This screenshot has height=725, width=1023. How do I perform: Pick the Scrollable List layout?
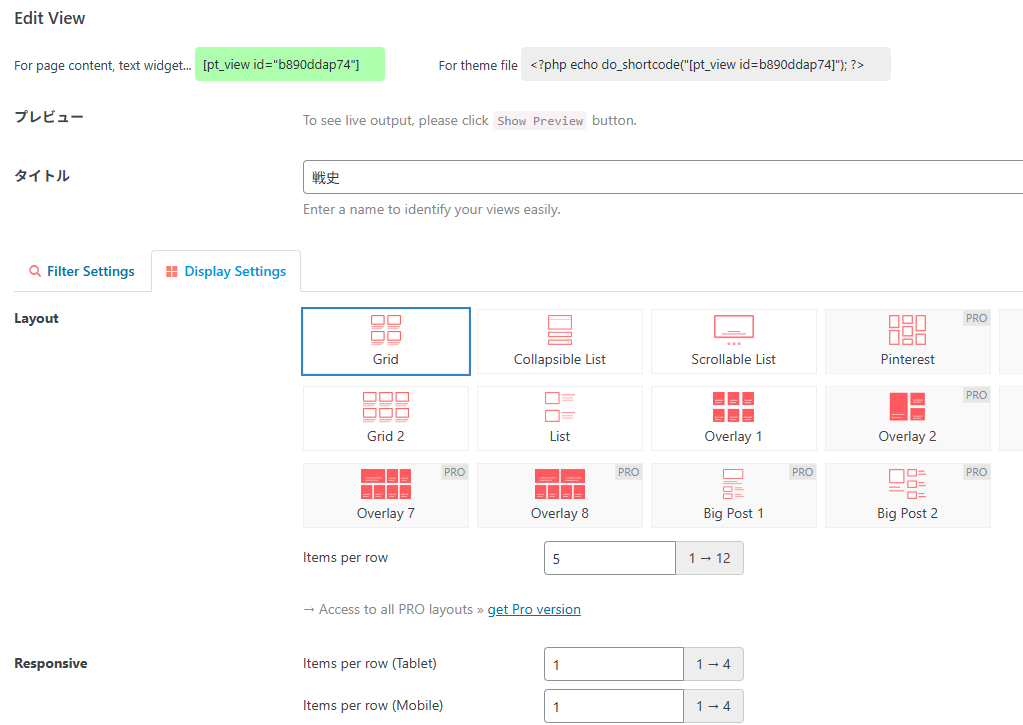click(x=734, y=341)
